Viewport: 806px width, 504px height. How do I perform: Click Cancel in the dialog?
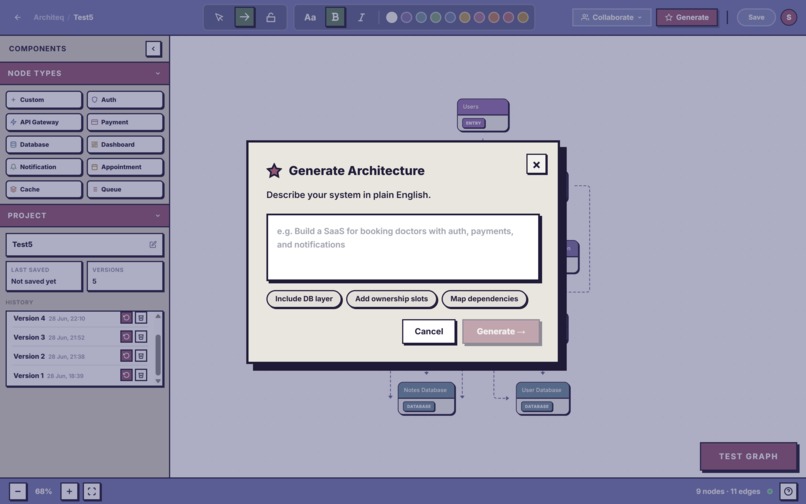[429, 332]
